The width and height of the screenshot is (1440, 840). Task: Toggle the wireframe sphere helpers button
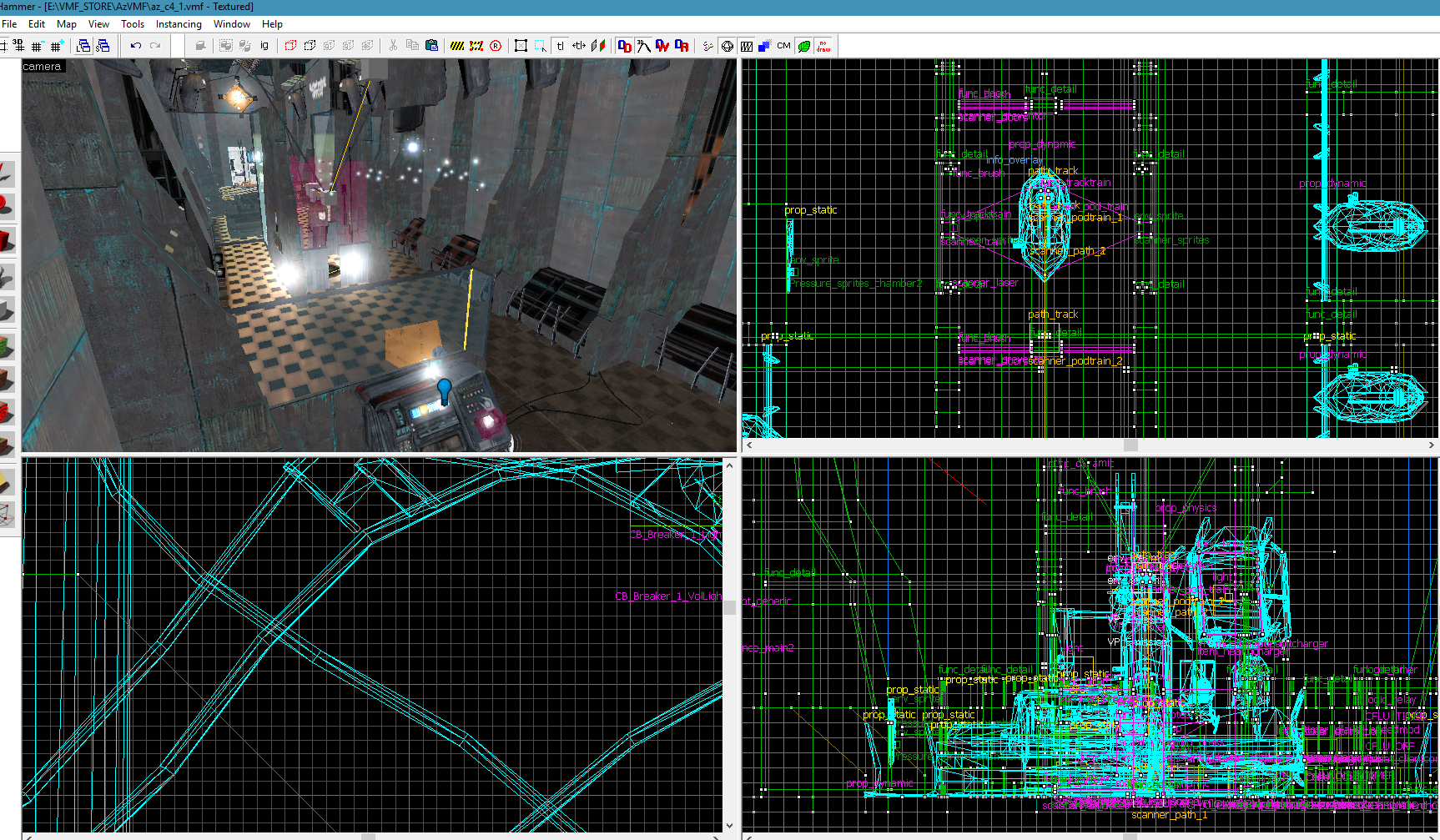[x=728, y=46]
